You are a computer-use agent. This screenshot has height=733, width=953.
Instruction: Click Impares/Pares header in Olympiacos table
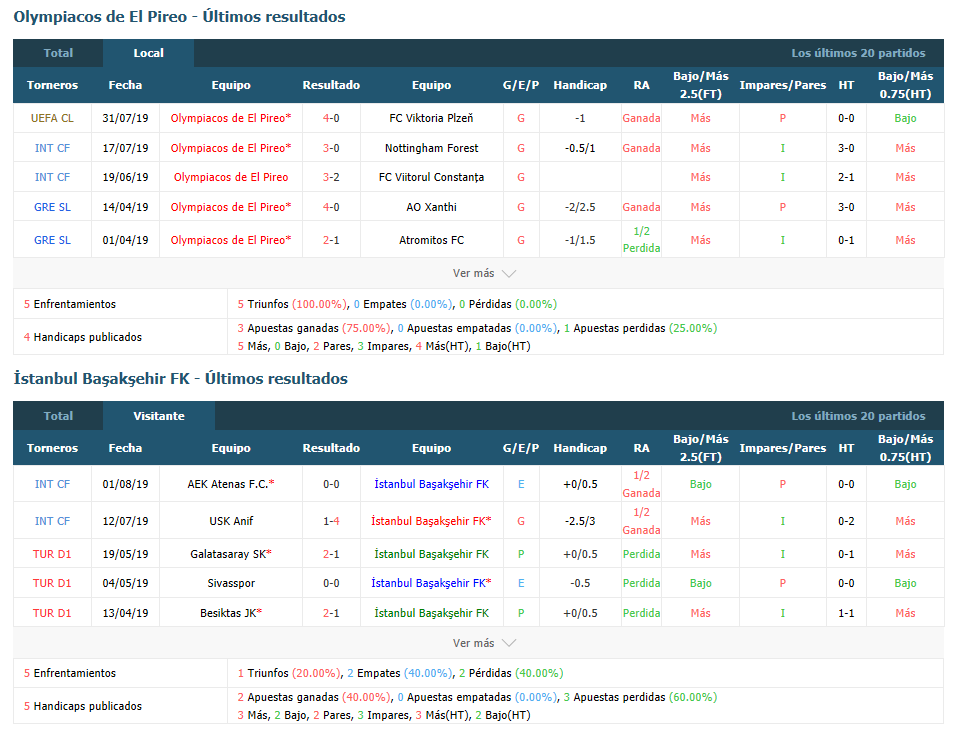pos(783,85)
